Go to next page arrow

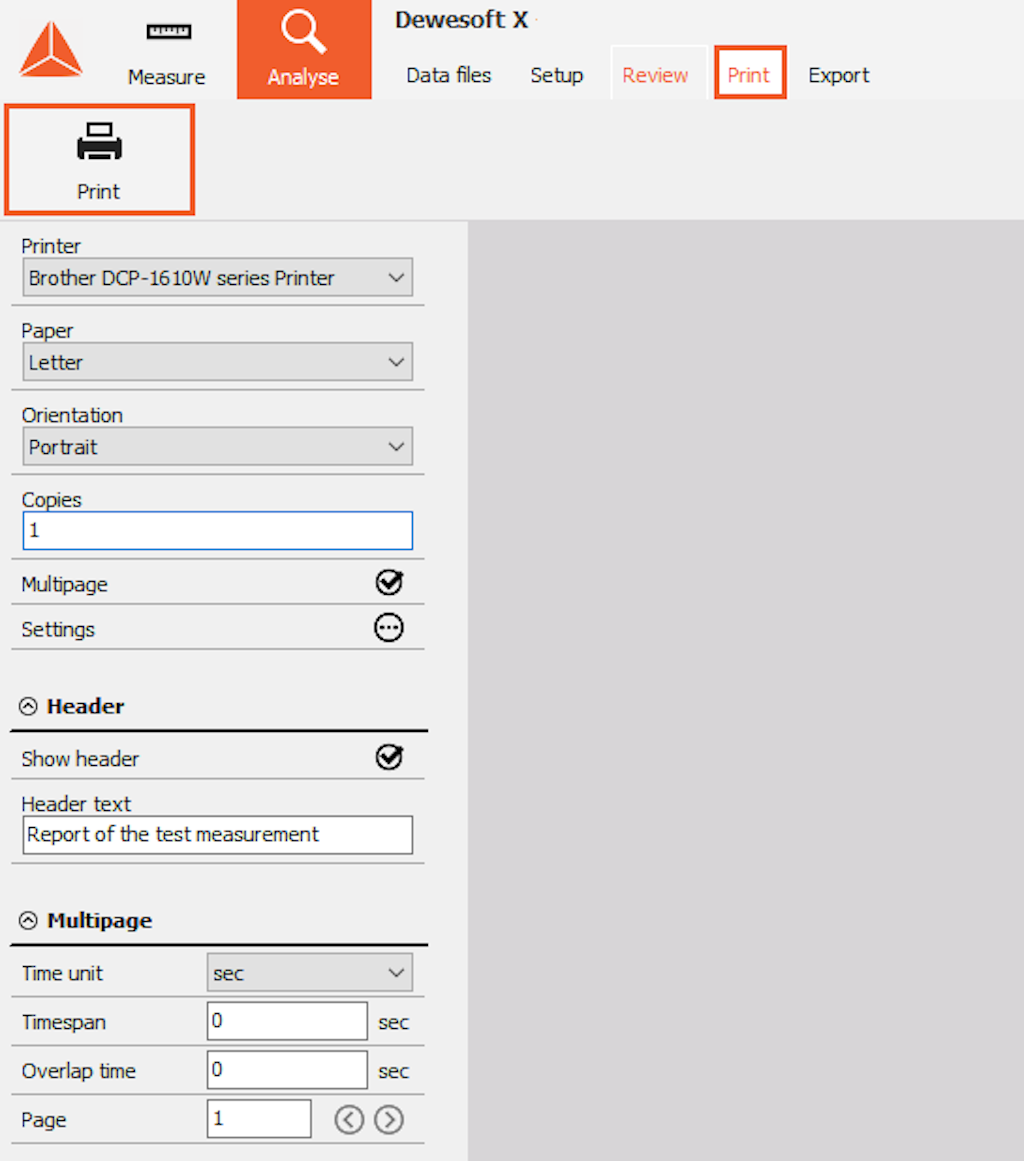click(x=389, y=1120)
